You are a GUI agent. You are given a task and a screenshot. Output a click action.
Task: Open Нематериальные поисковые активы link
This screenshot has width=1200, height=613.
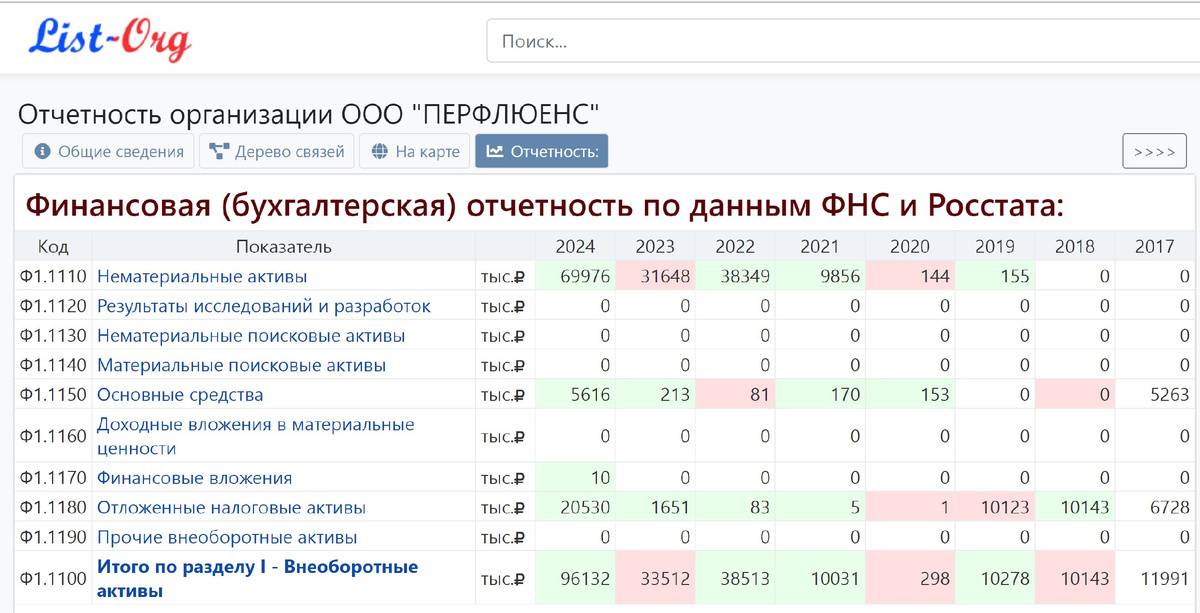[251, 336]
